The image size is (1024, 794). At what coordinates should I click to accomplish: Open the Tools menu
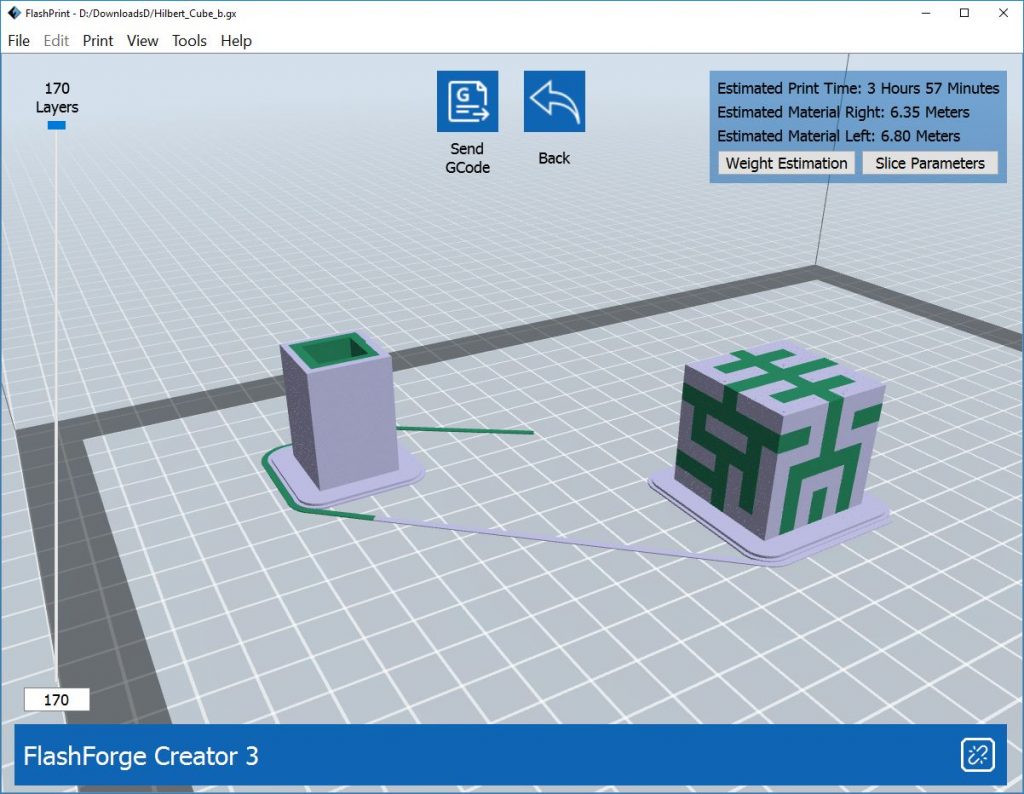[189, 40]
